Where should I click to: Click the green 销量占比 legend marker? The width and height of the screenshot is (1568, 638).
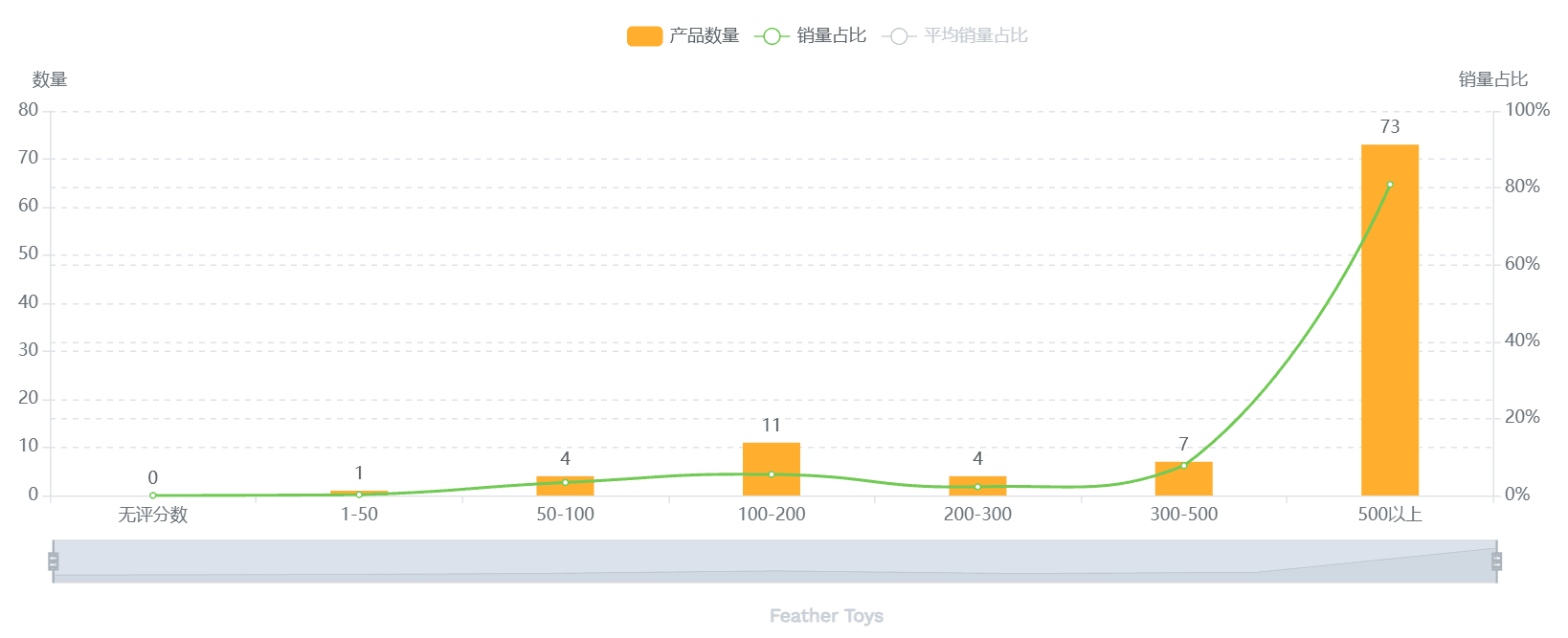point(772,36)
